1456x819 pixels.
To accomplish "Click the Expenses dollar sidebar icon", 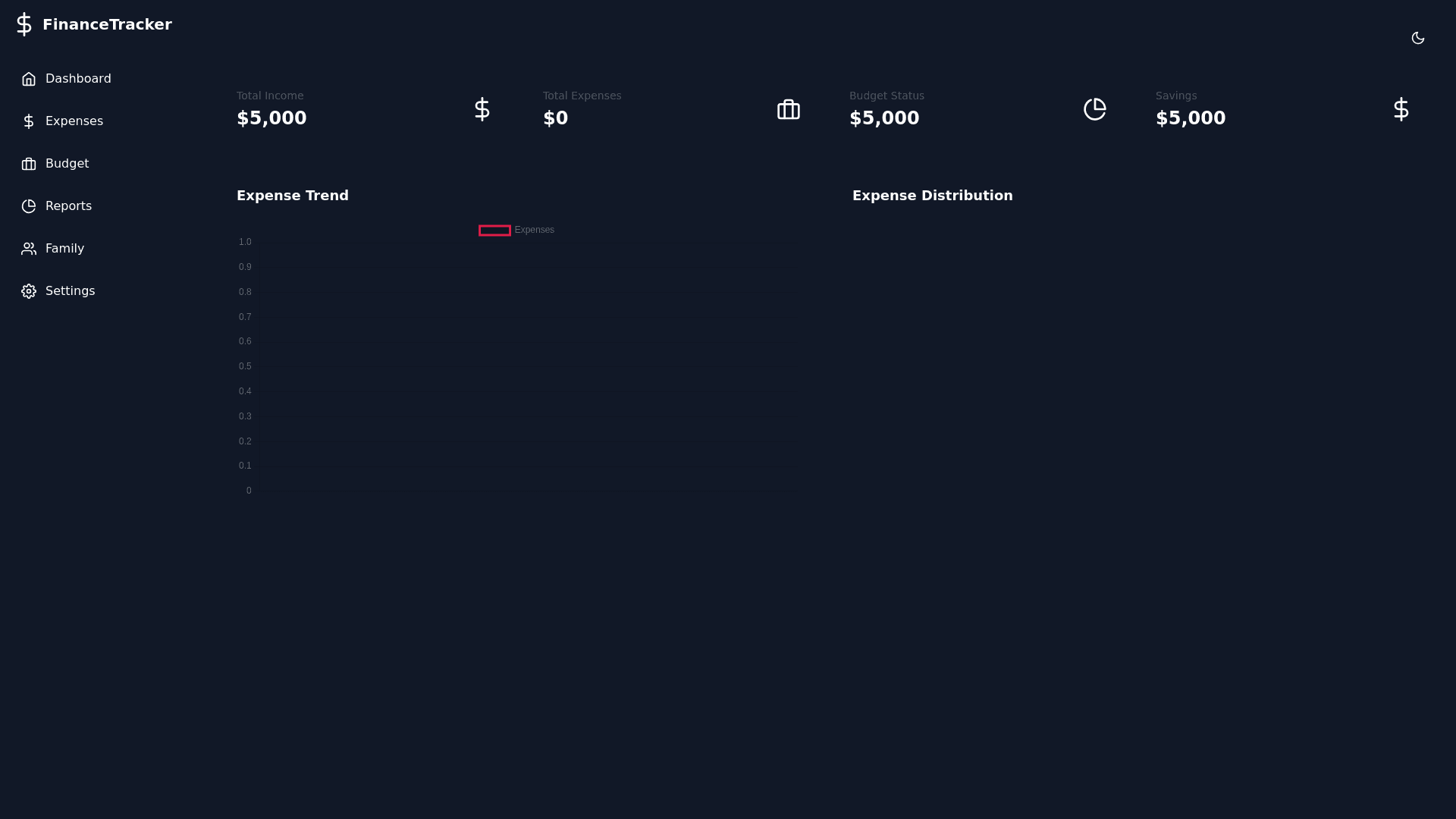I will (x=29, y=121).
